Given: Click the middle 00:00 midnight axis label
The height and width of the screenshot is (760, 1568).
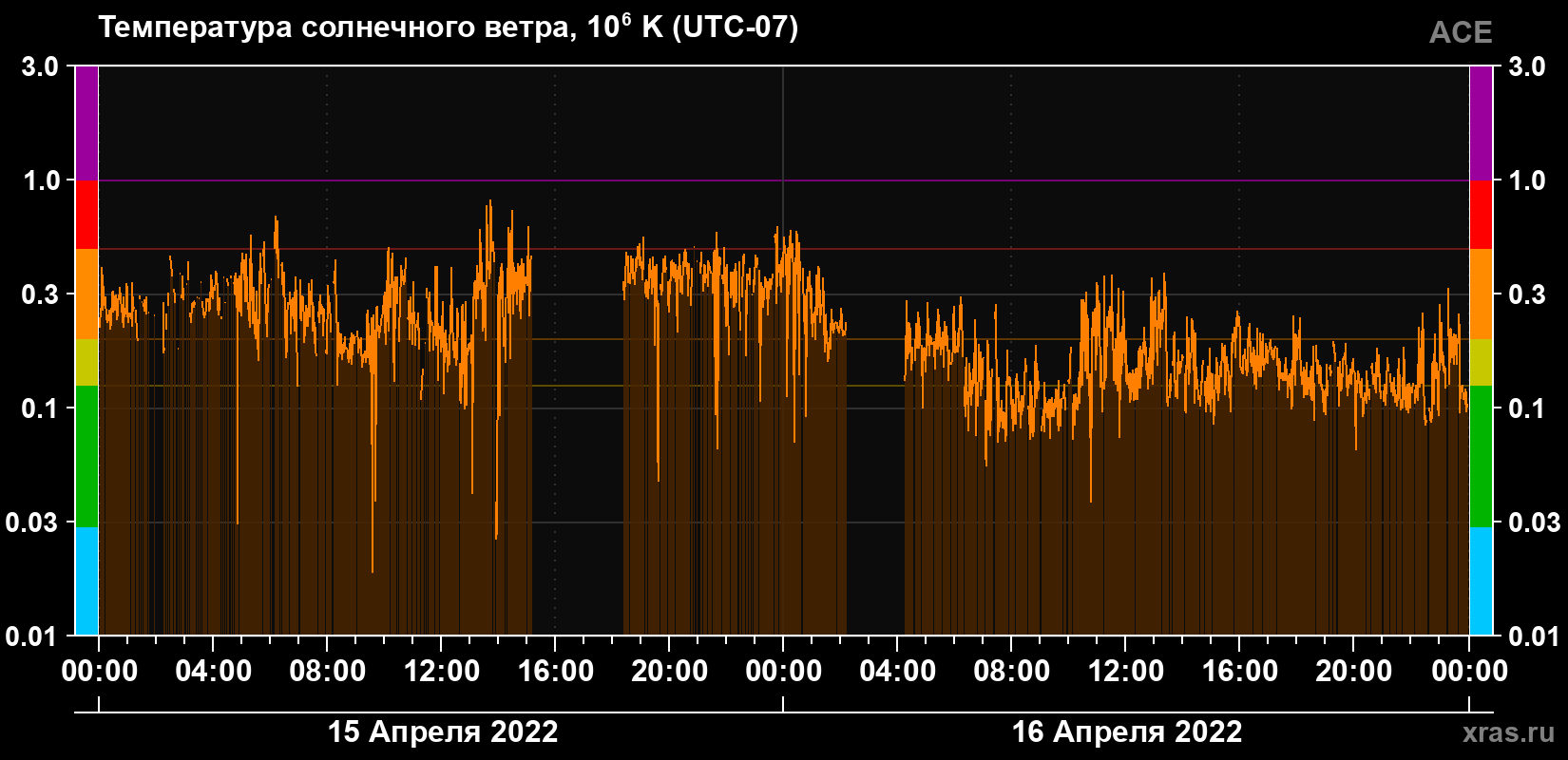Looking at the screenshot, I should [784, 672].
